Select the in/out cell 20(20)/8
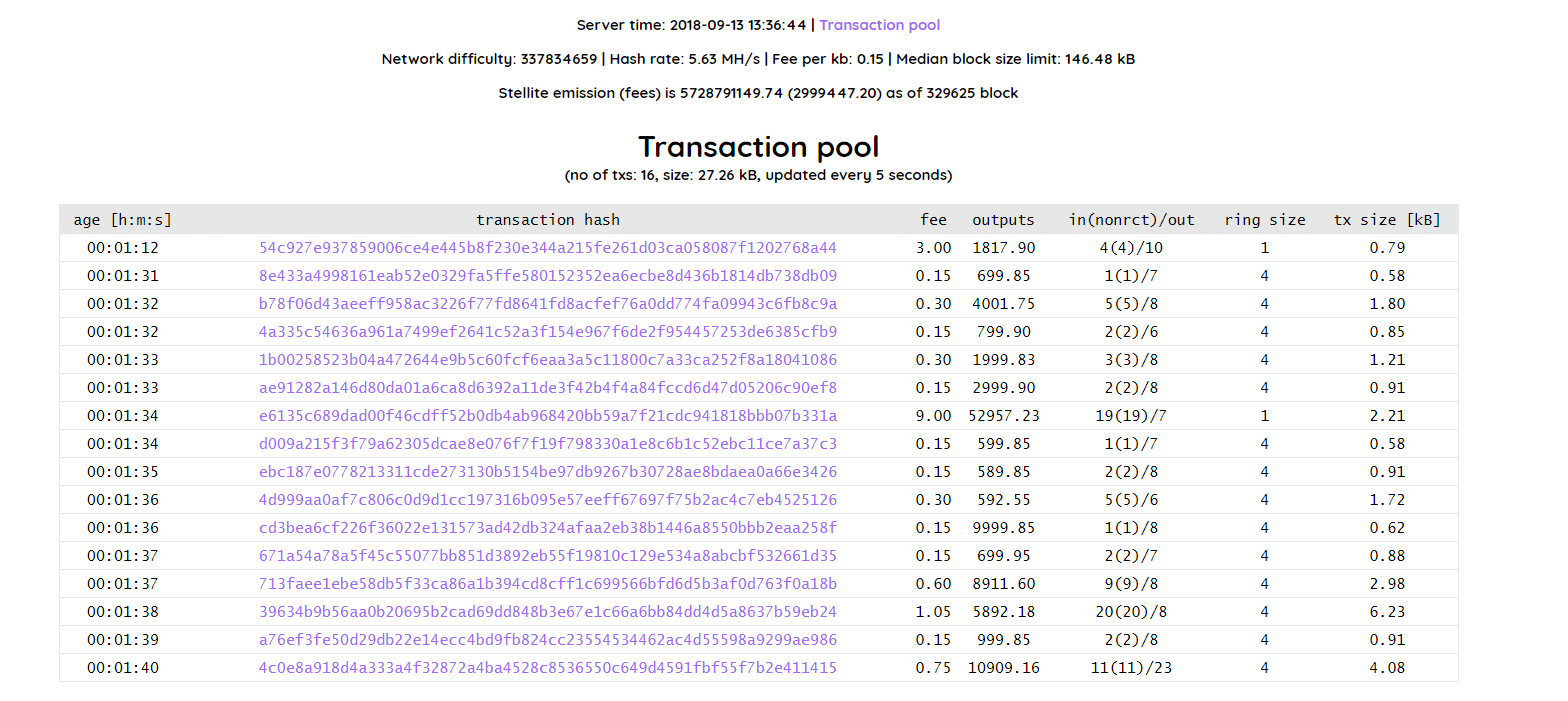The height and width of the screenshot is (701, 1568). [x=1132, y=612]
